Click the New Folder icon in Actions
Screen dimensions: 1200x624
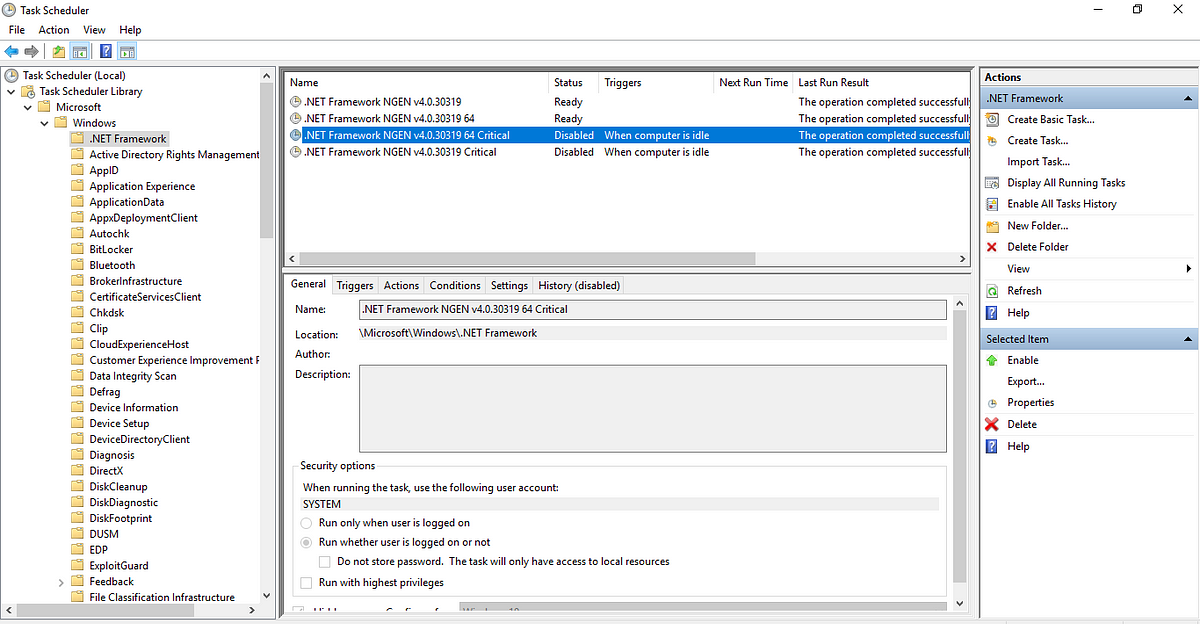(x=992, y=226)
